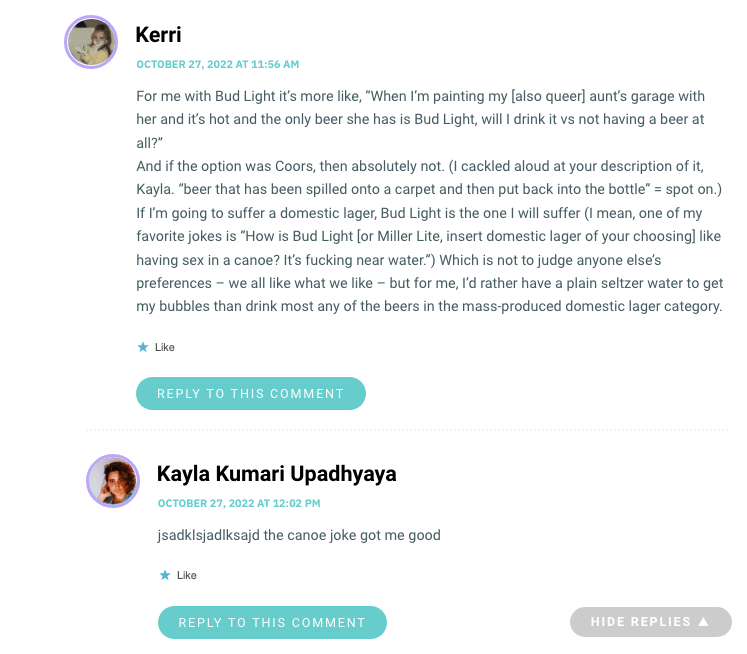Click the star icon under Kayla's reply

click(164, 575)
